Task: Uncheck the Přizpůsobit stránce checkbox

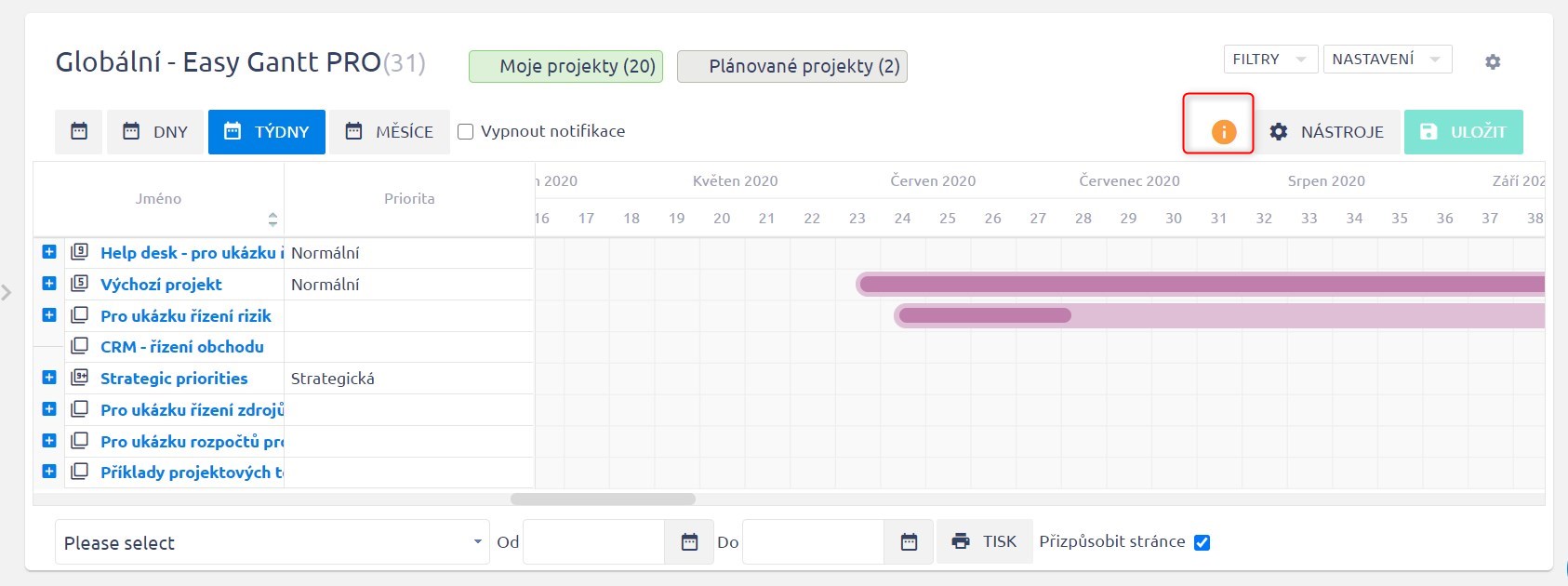Action: tap(1202, 542)
